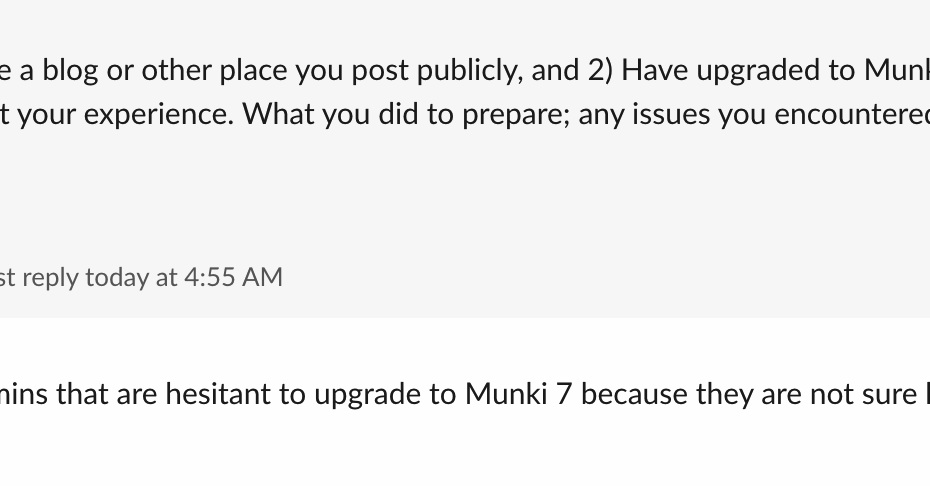
Task: Click the message line mentioning a blog
Action: tap(400, 70)
